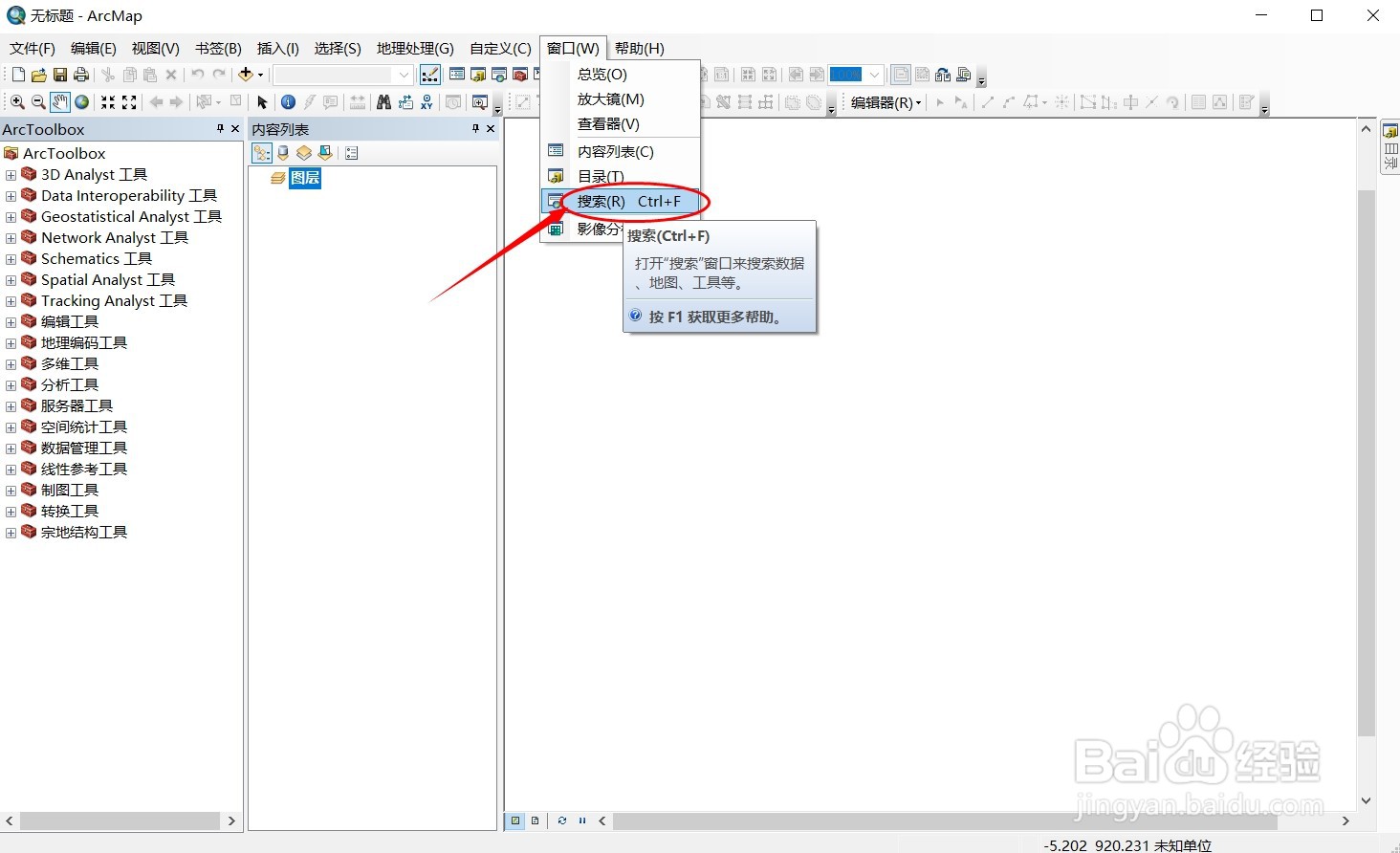Choose the Select Elements arrow tool
This screenshot has height=853, width=1400.
tap(262, 102)
